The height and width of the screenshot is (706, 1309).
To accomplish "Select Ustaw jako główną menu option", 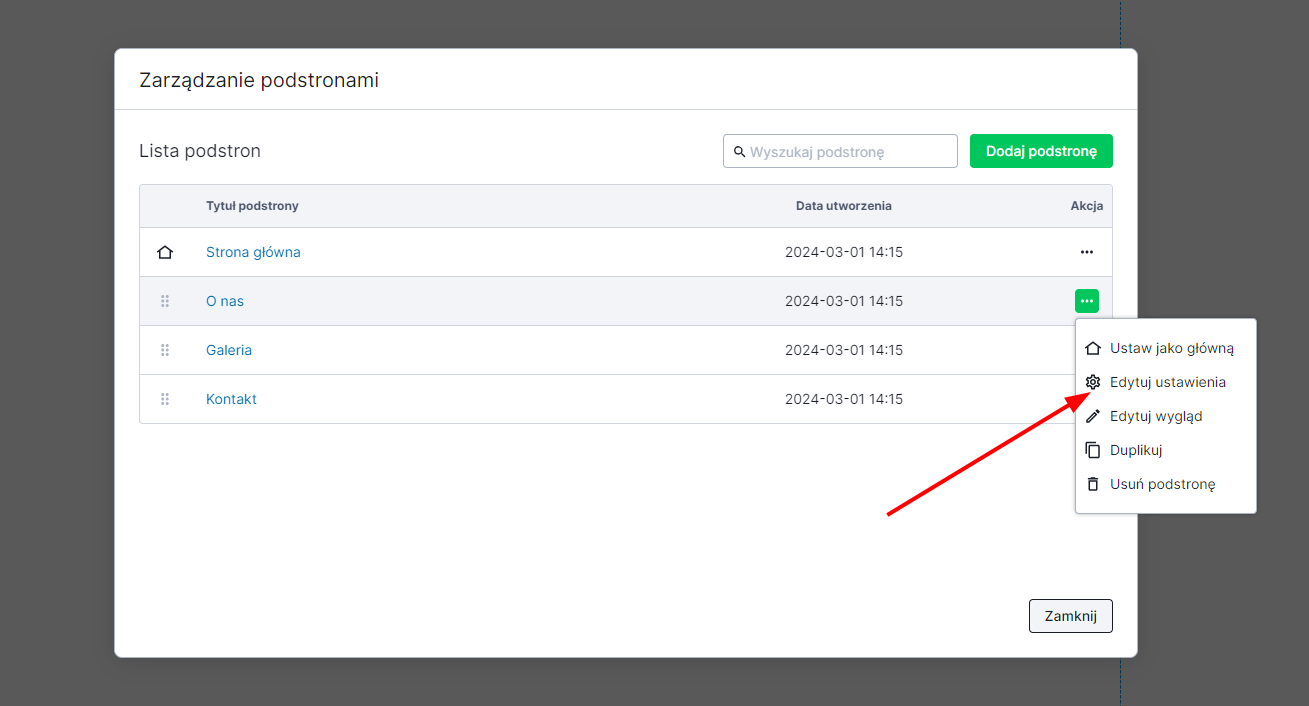I will tap(1171, 348).
